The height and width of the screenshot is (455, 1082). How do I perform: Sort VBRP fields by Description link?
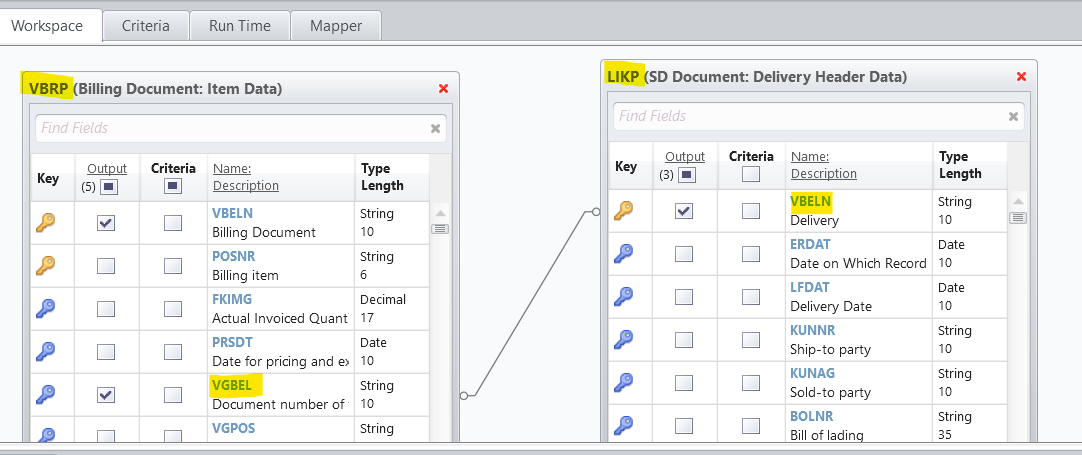(246, 186)
